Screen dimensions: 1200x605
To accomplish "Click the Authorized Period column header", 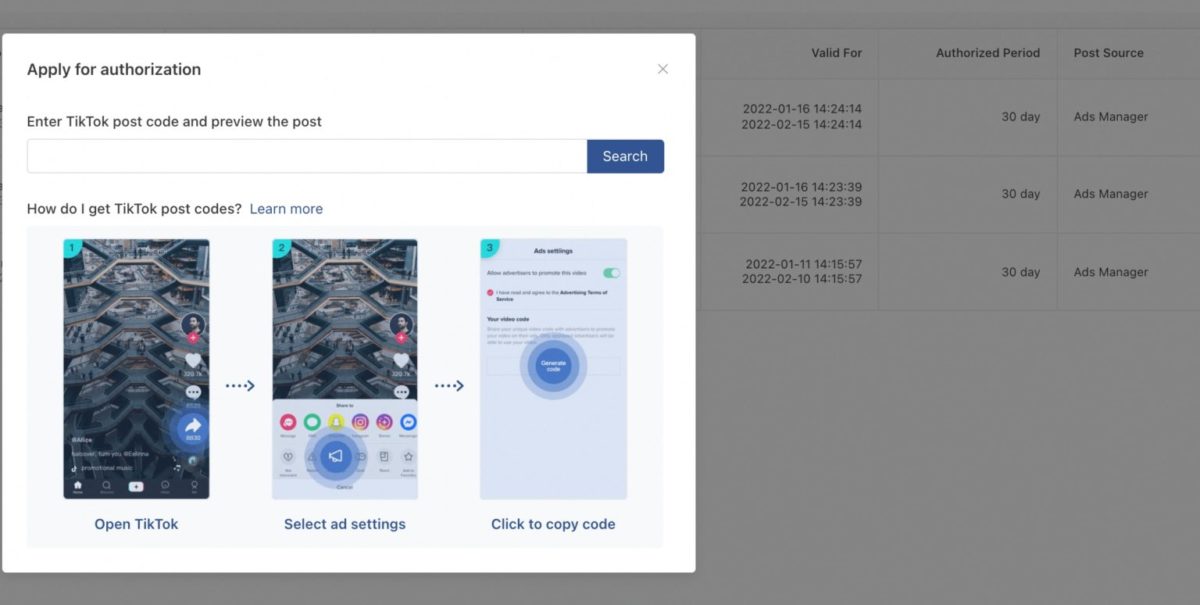I will (x=988, y=53).
